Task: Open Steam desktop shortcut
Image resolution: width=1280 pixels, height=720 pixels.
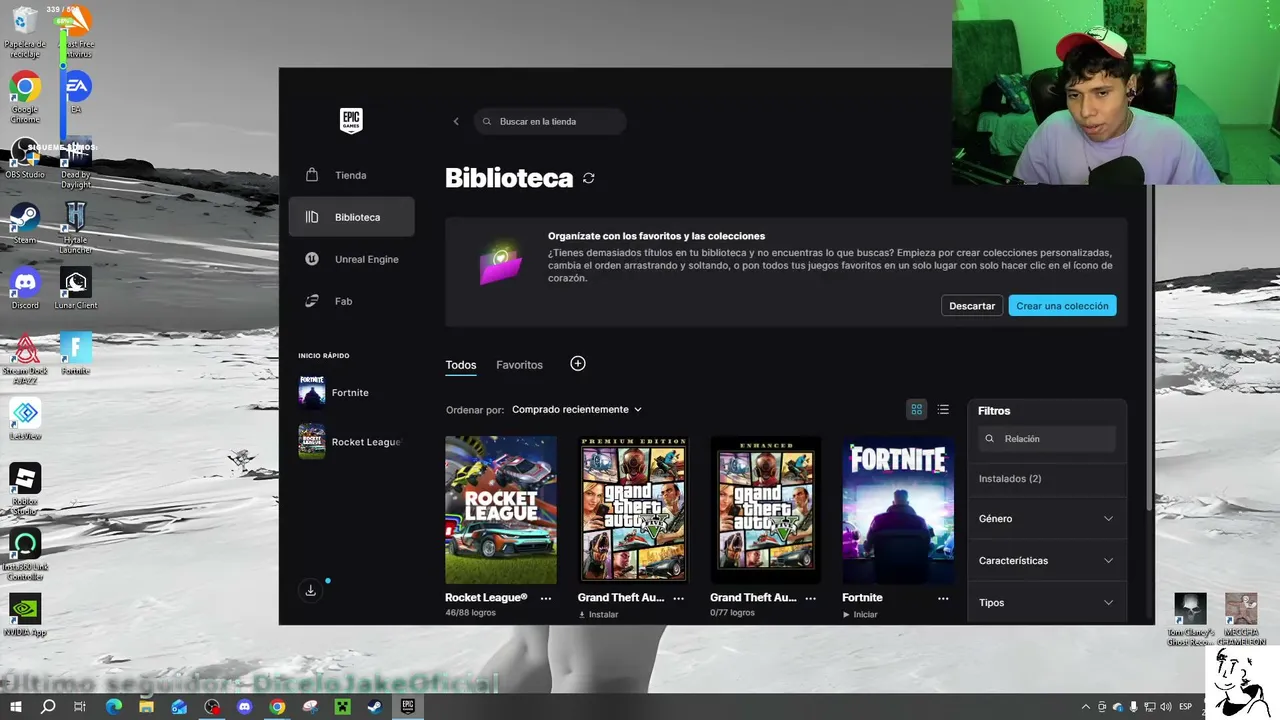Action: [x=25, y=224]
